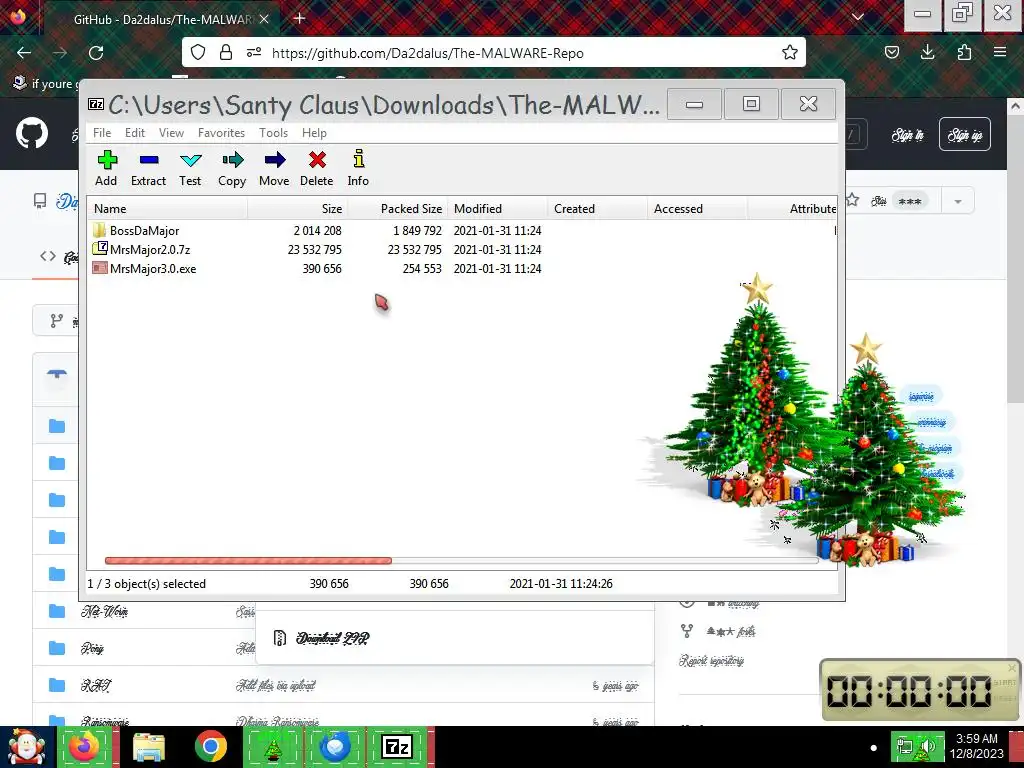Sort by the Modified column header
1024x768 pixels.
pyautogui.click(x=498, y=208)
